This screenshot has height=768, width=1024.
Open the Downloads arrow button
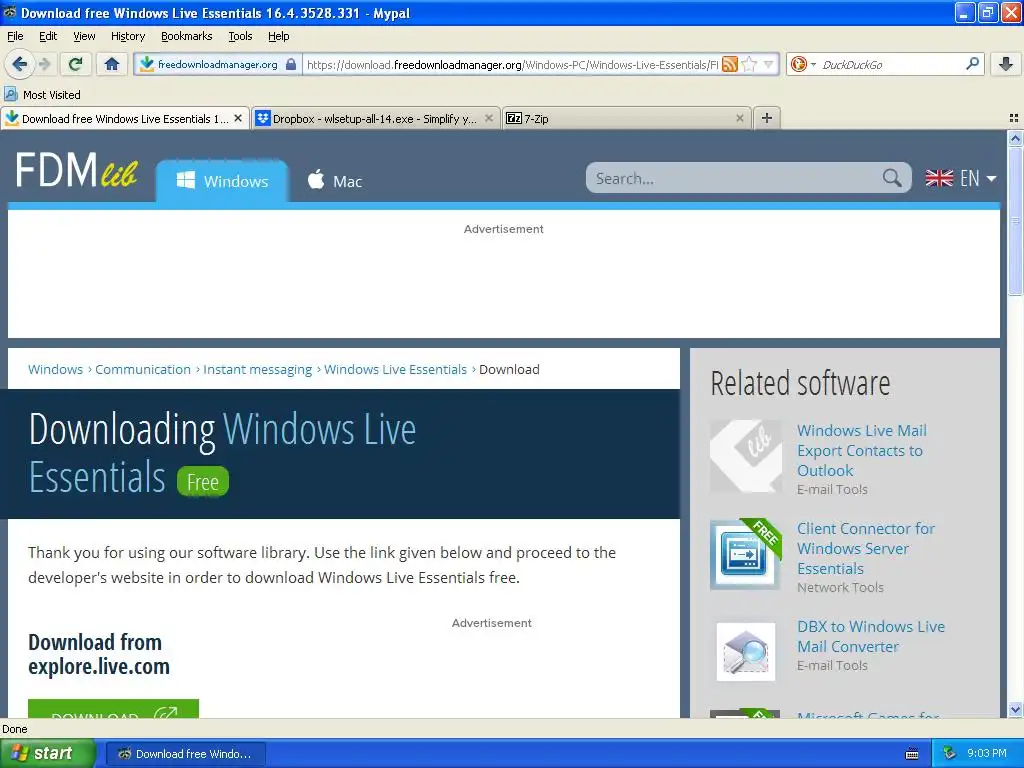pyautogui.click(x=1006, y=64)
